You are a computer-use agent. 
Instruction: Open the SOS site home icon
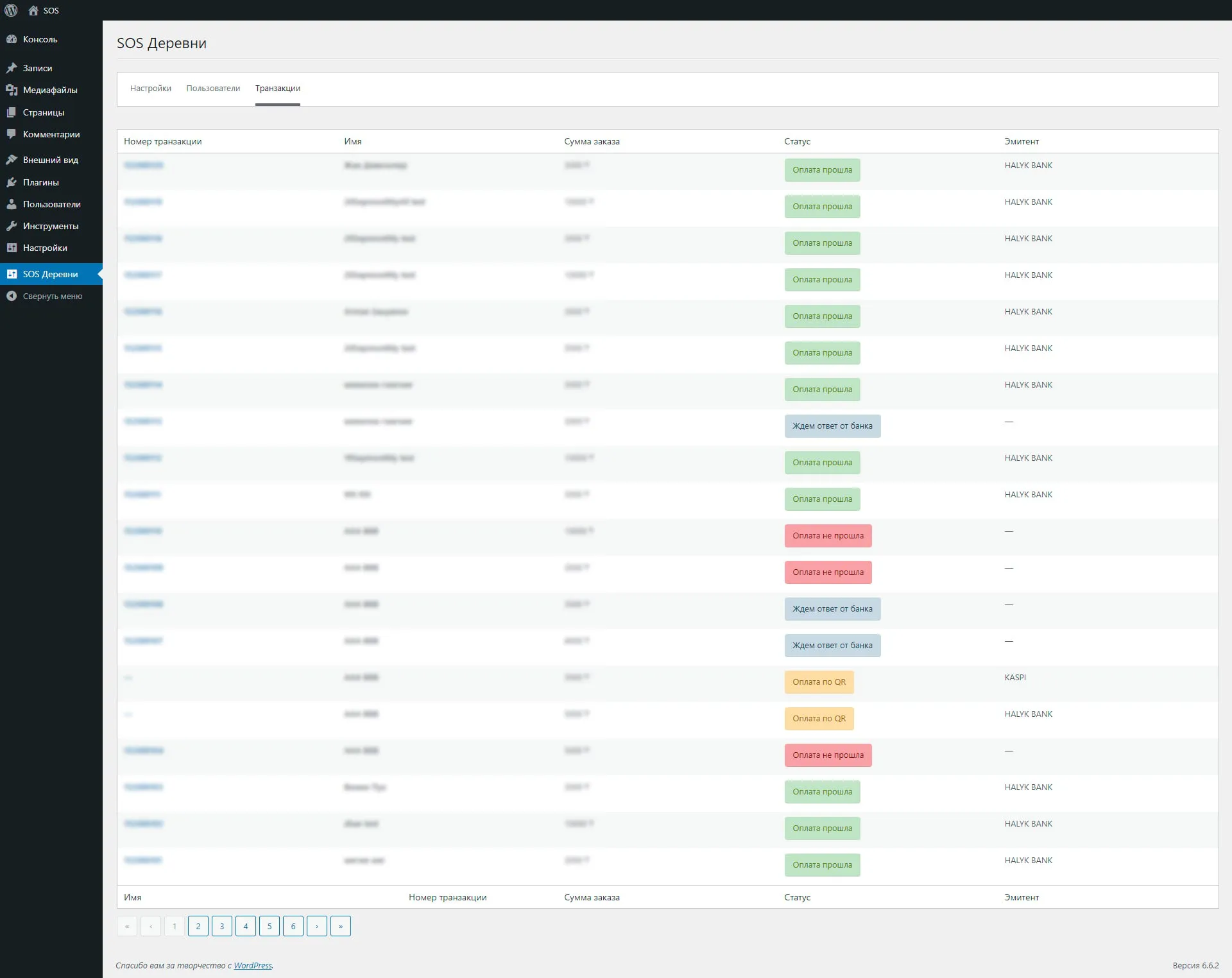(x=33, y=10)
